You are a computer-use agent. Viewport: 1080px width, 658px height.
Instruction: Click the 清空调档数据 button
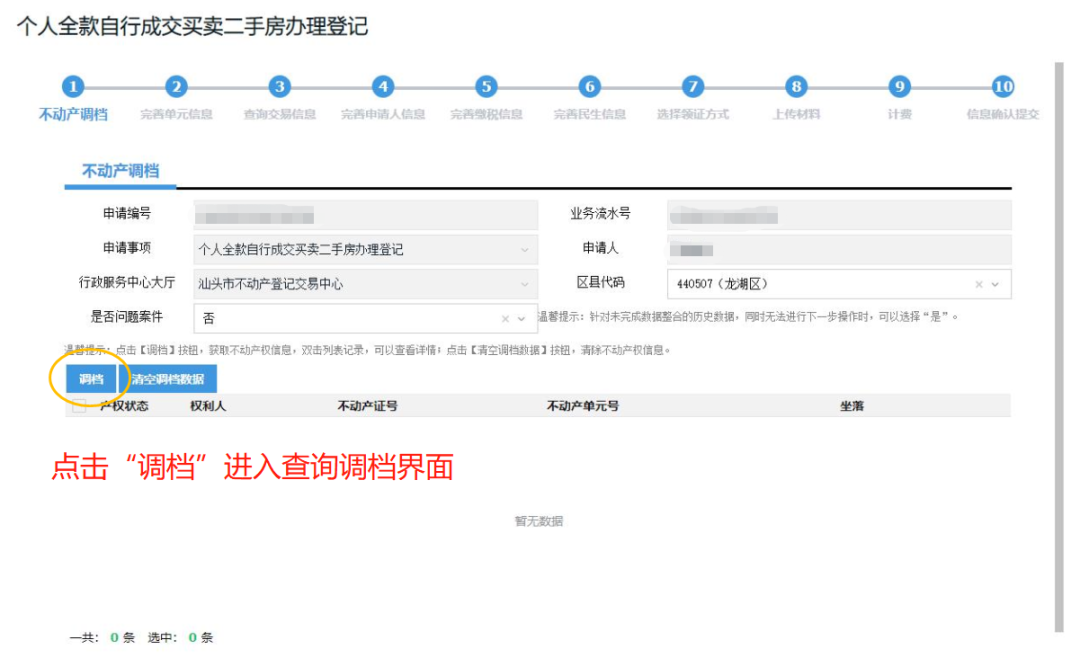click(x=166, y=380)
